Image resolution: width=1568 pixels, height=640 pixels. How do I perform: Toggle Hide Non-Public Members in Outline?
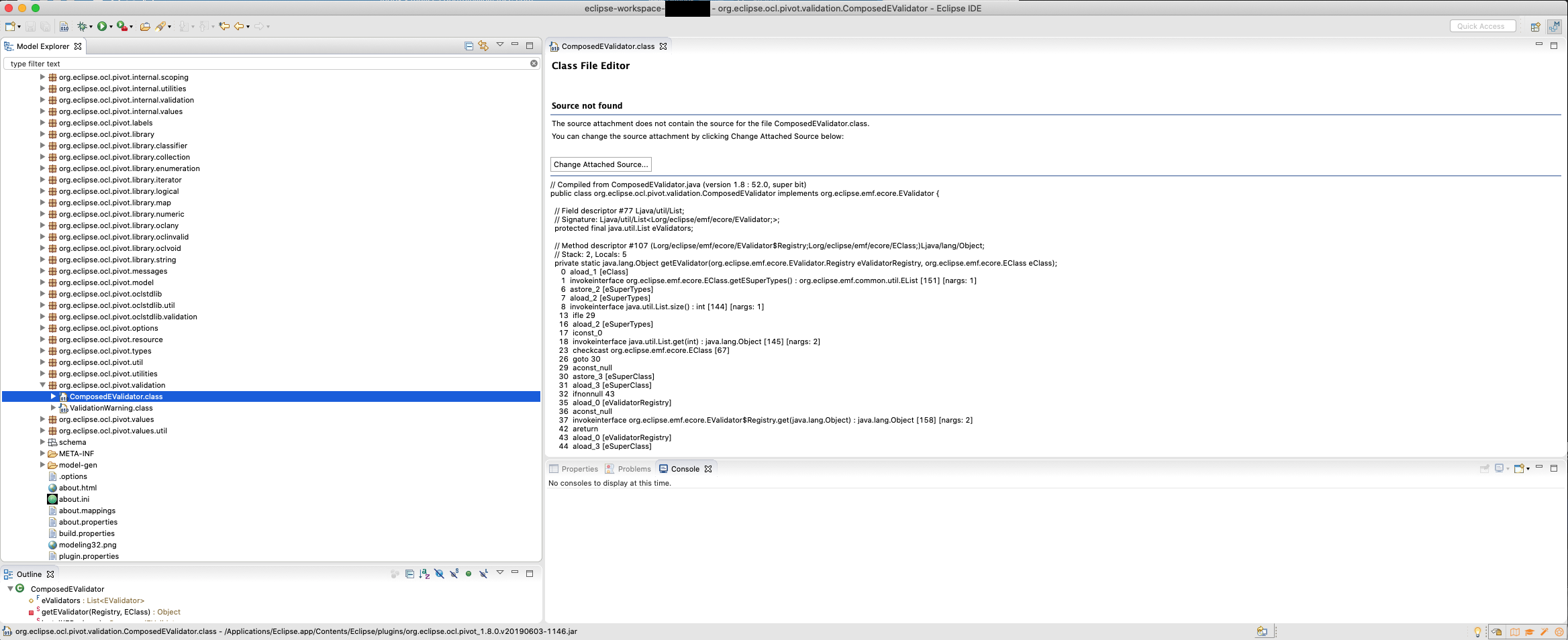point(469,574)
